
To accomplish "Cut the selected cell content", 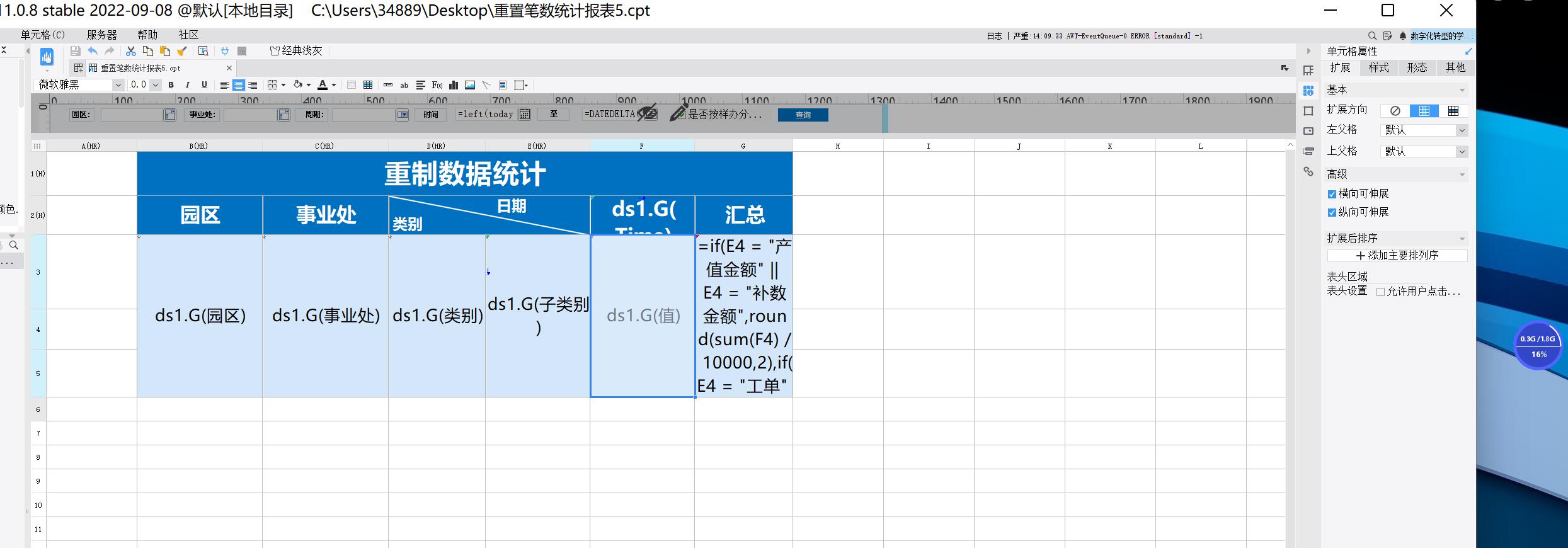I will point(131,51).
